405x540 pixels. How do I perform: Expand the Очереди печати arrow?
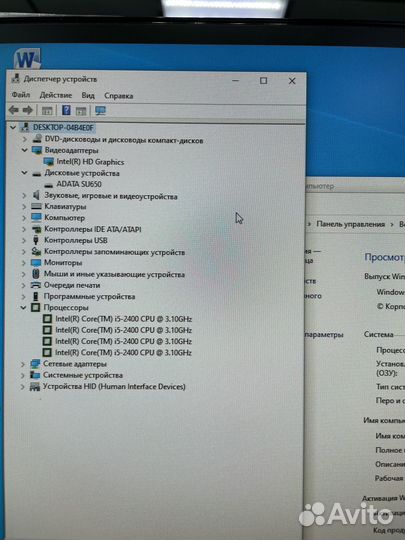click(24, 285)
